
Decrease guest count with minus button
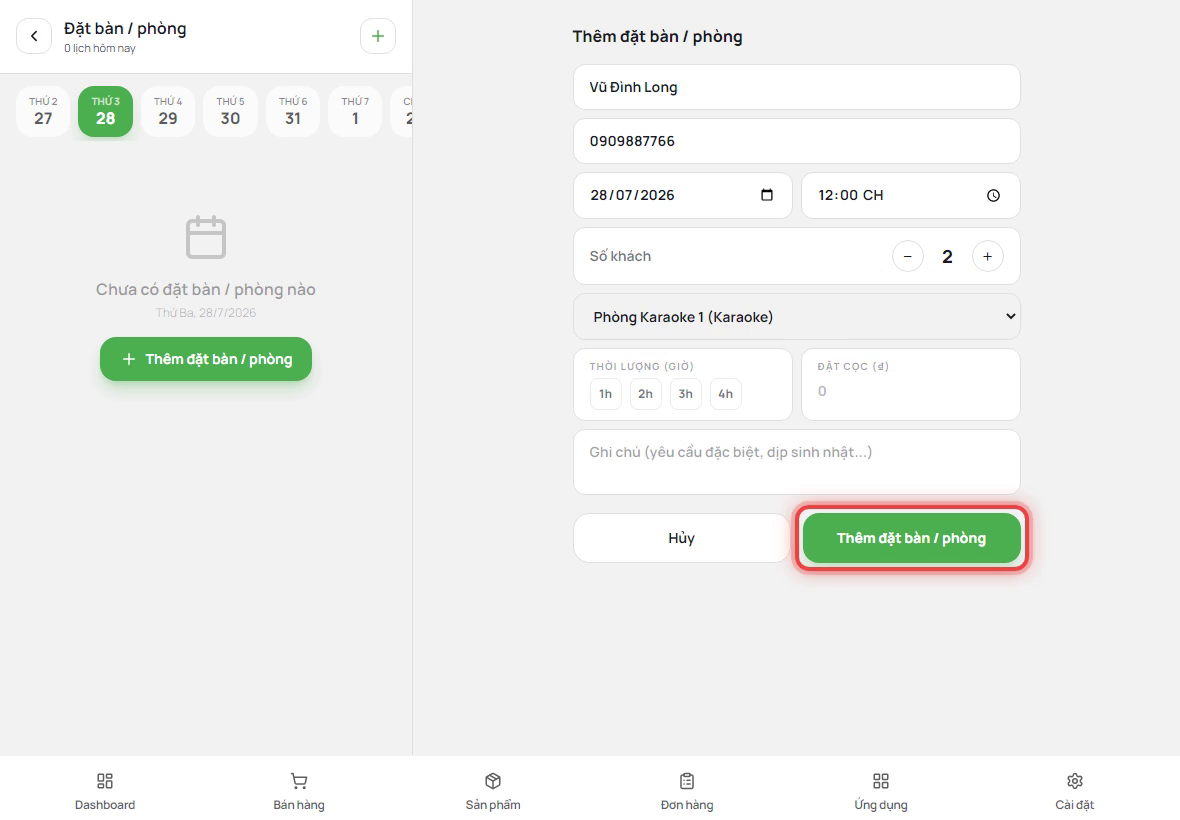(x=908, y=257)
